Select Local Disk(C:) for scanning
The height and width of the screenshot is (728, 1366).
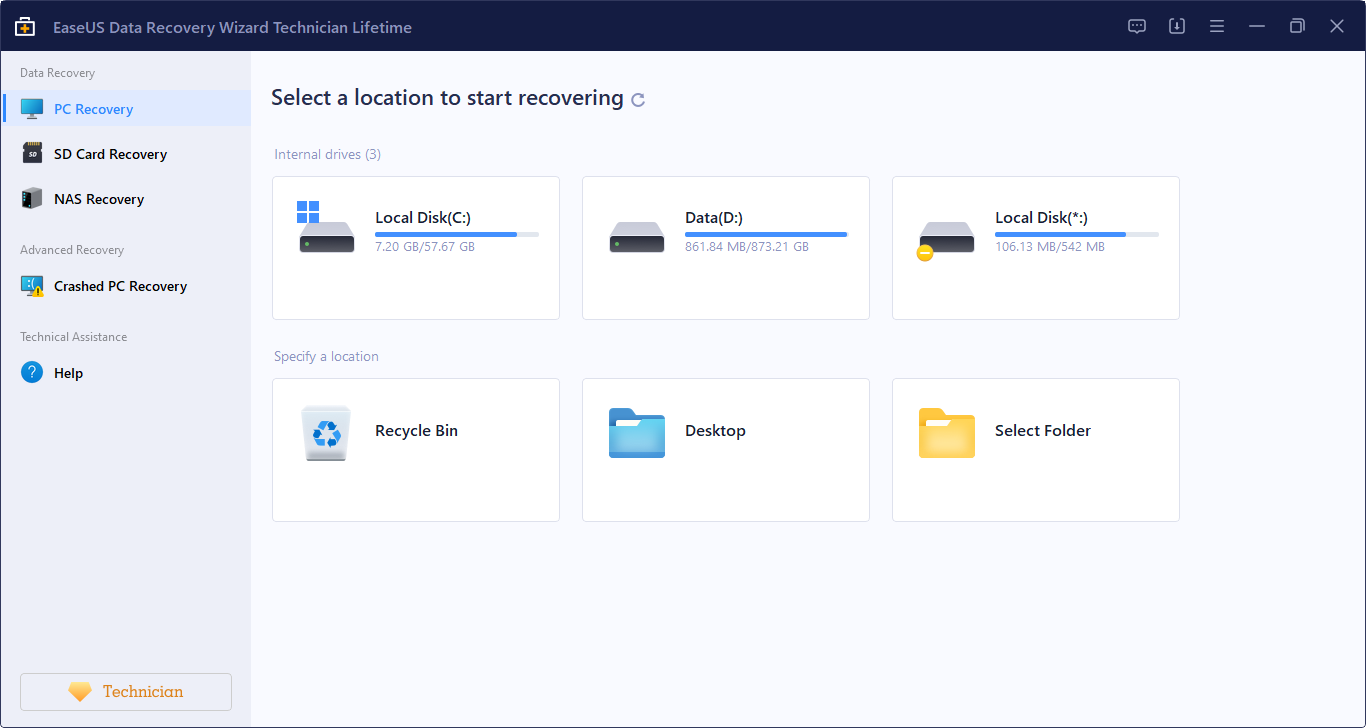415,247
